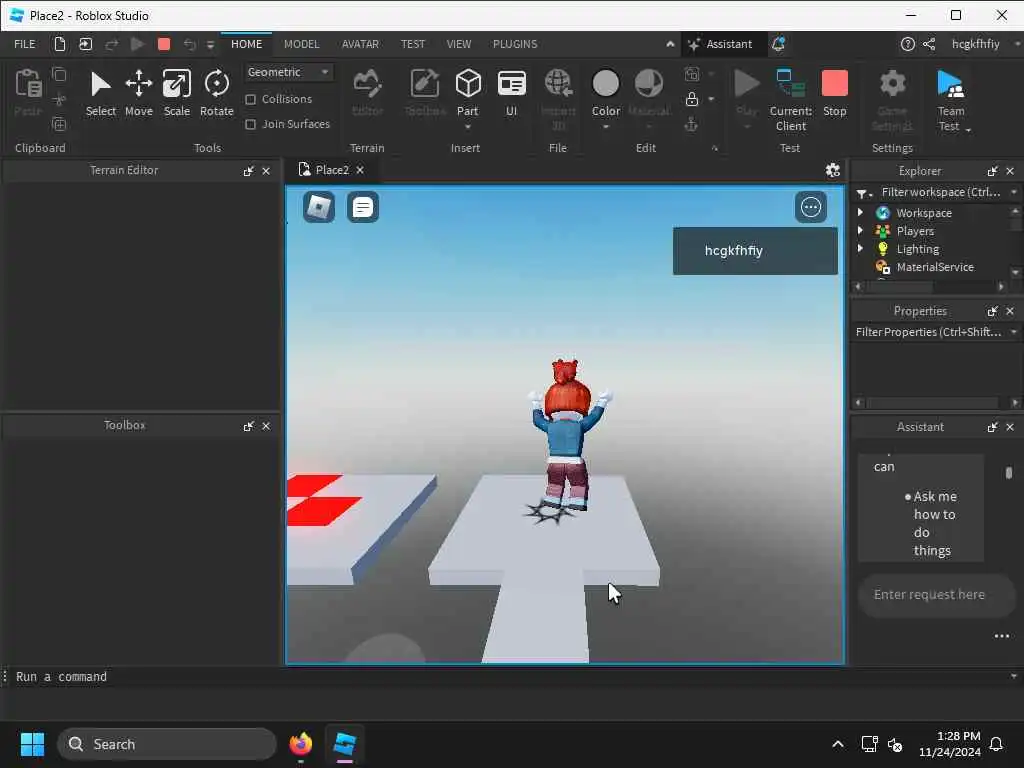Viewport: 1024px width, 768px height.
Task: Select hcgkfhfiy in the player list
Action: point(755,251)
